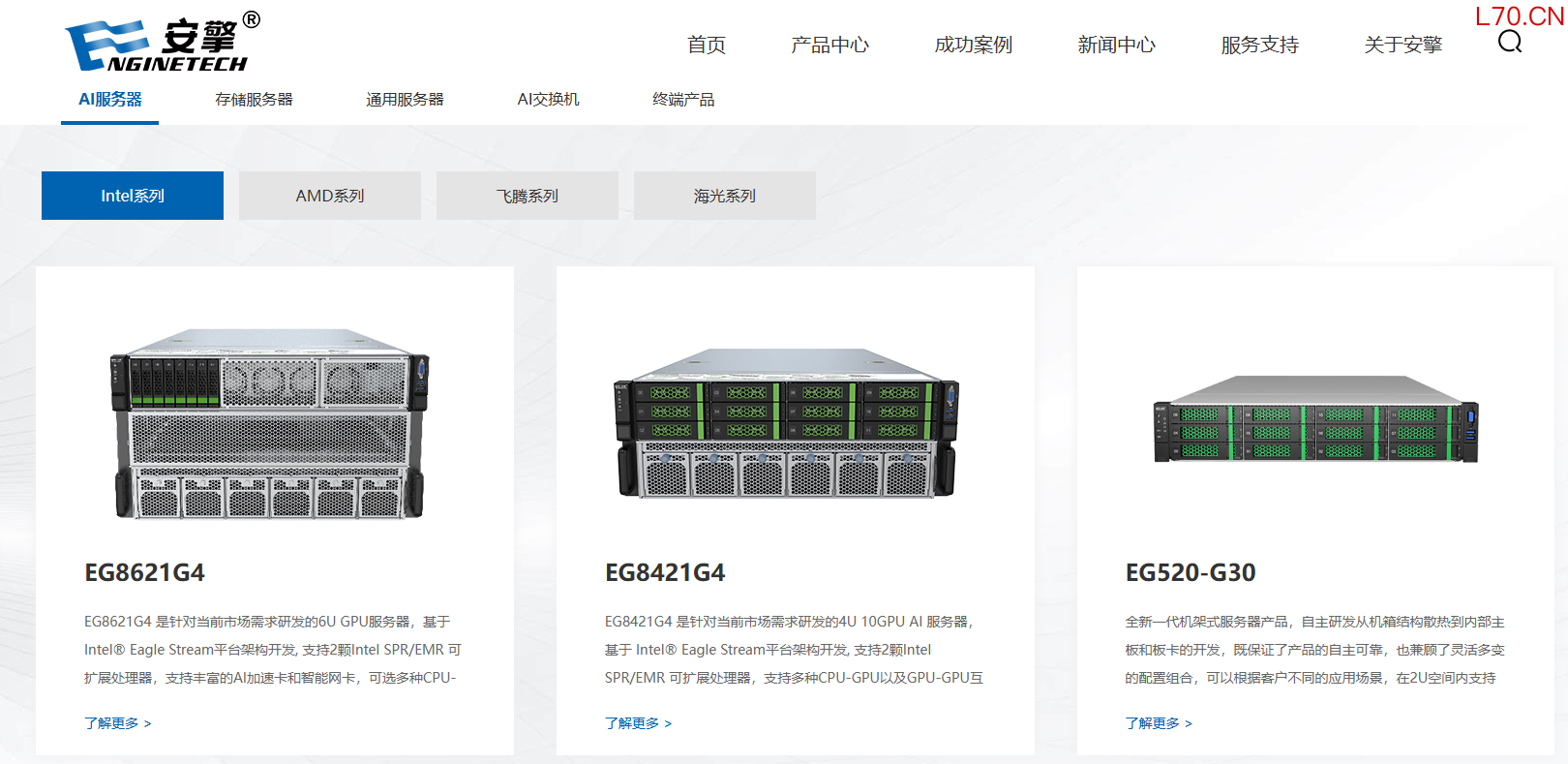The height and width of the screenshot is (764, 1568).
Task: Open 关于安擎 page
Action: tap(1402, 45)
